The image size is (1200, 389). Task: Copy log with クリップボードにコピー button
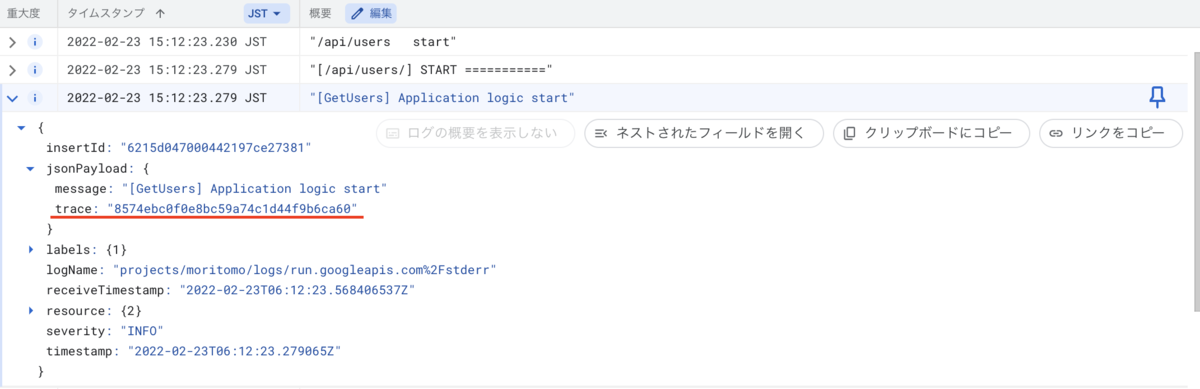pyautogui.click(x=931, y=133)
